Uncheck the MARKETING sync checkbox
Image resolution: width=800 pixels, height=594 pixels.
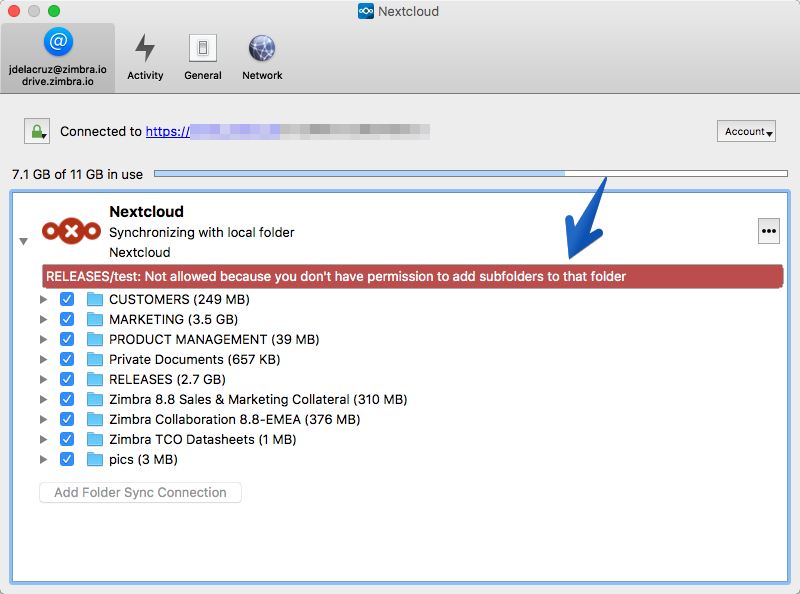click(x=67, y=319)
